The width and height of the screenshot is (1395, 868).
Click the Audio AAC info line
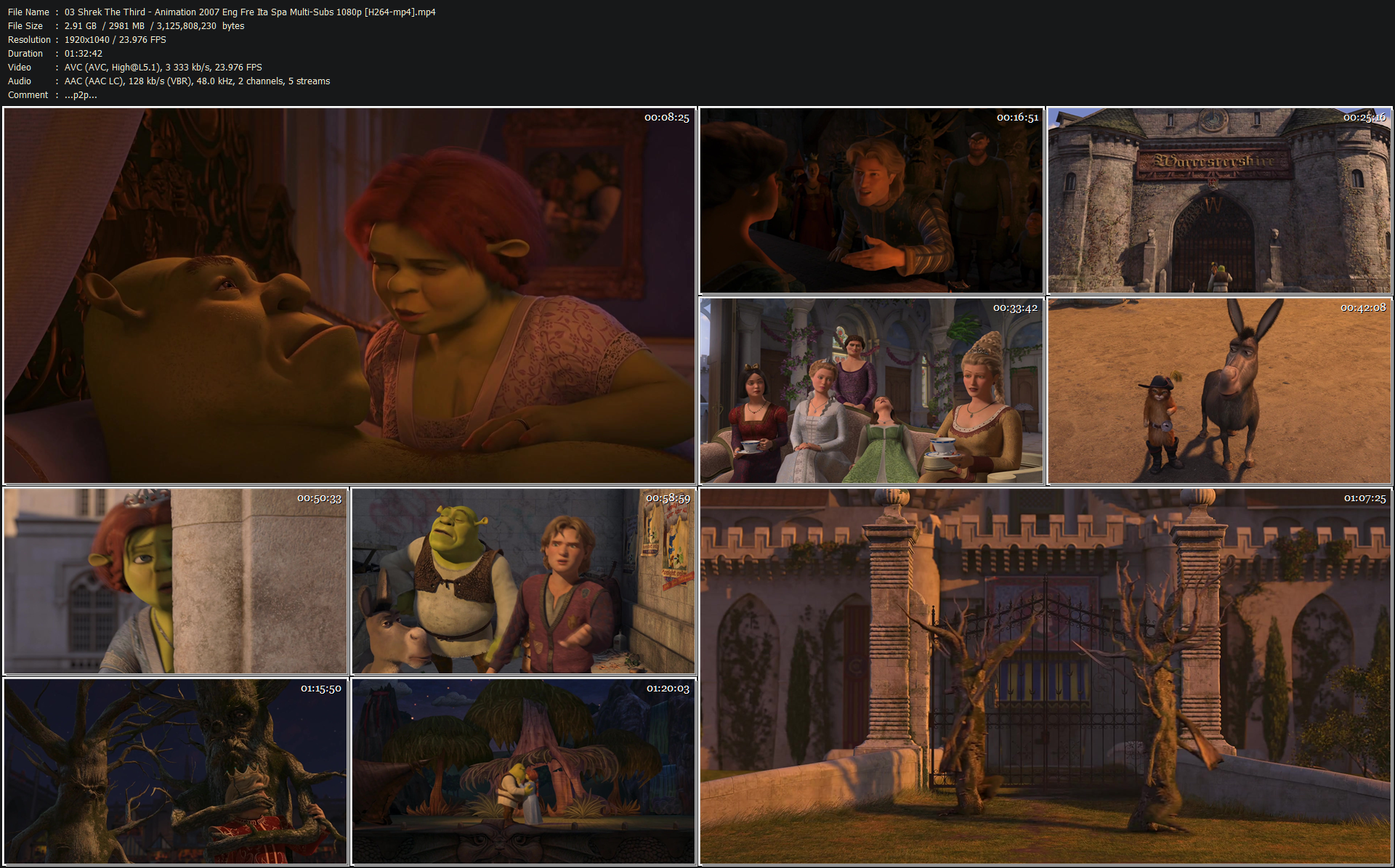[x=197, y=81]
